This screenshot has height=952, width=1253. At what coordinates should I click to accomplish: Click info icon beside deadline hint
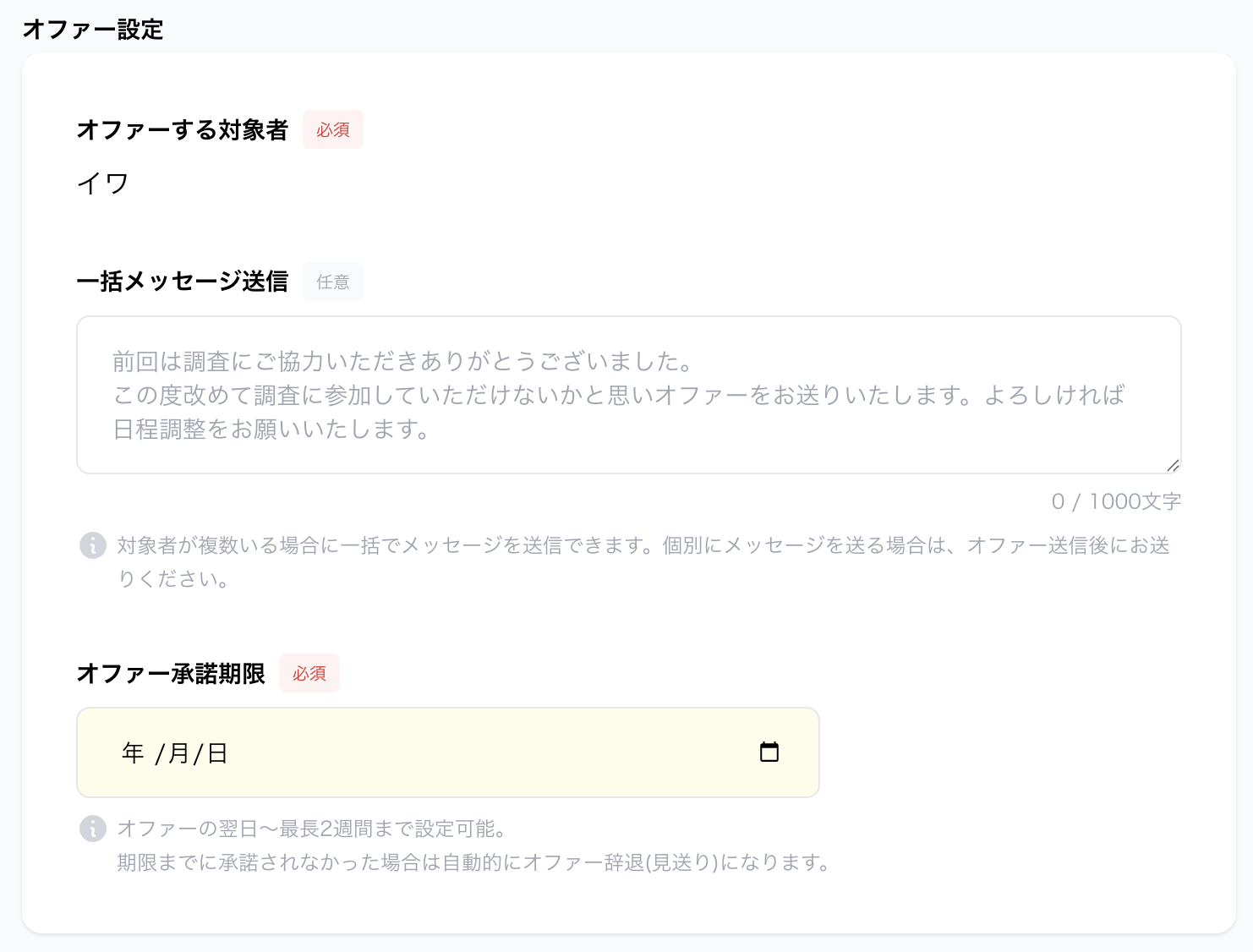pyautogui.click(x=93, y=829)
